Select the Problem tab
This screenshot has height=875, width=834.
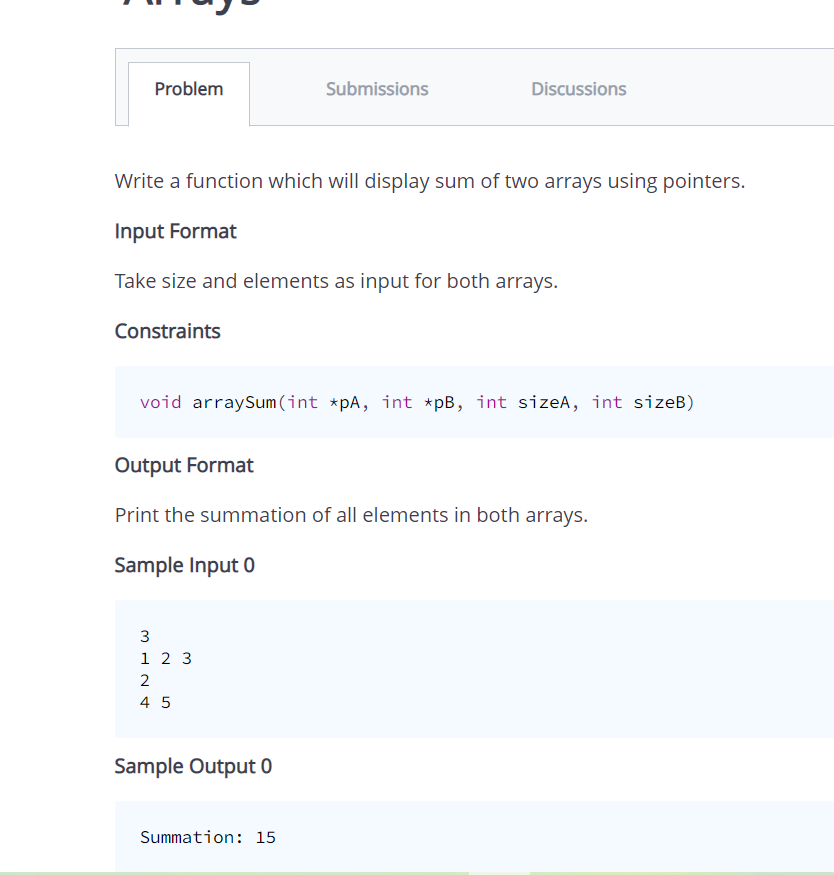coord(188,89)
